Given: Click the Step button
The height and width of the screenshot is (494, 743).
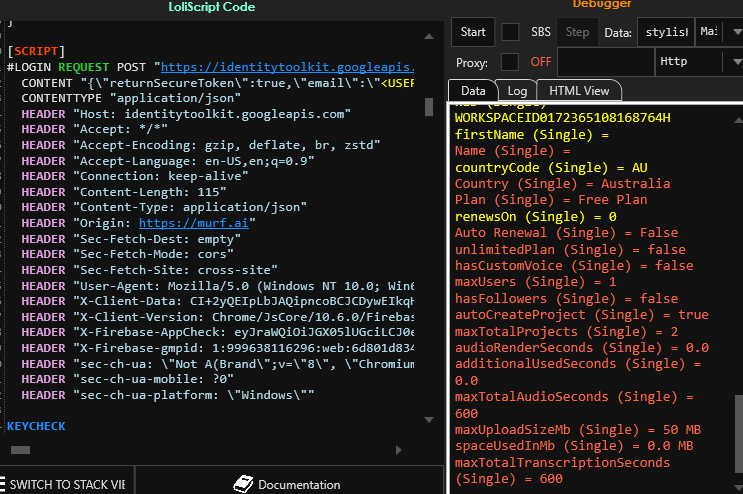Looking at the screenshot, I should [x=577, y=32].
